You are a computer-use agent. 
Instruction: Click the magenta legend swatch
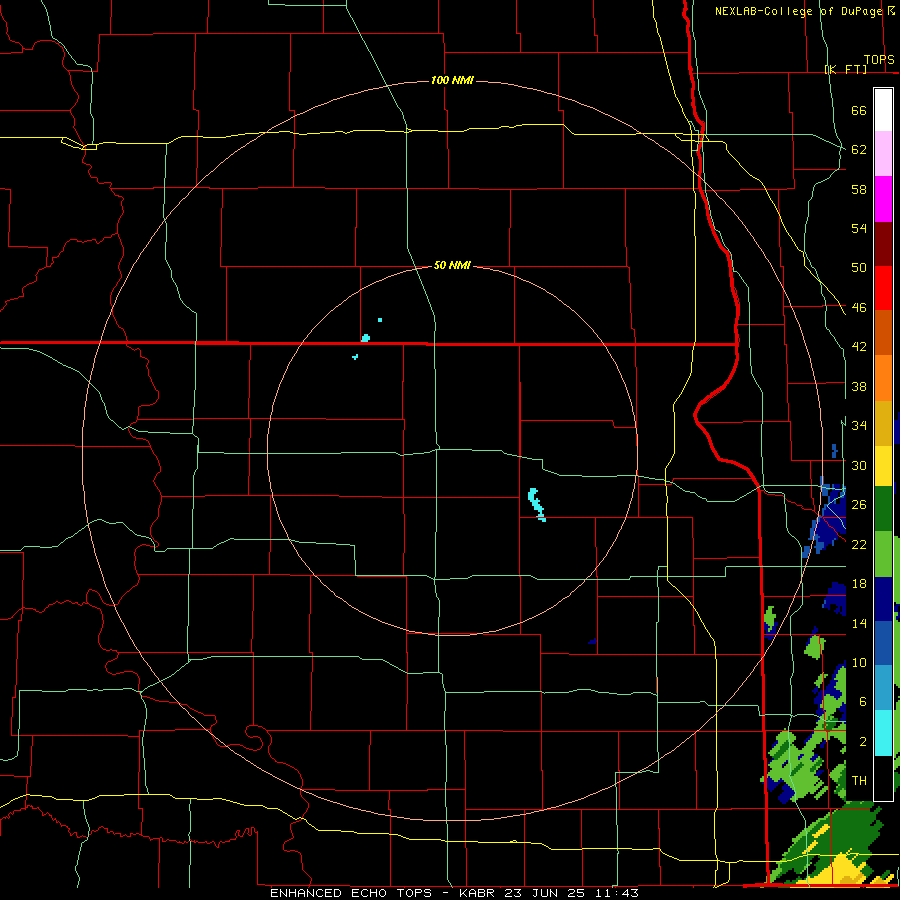[883, 199]
